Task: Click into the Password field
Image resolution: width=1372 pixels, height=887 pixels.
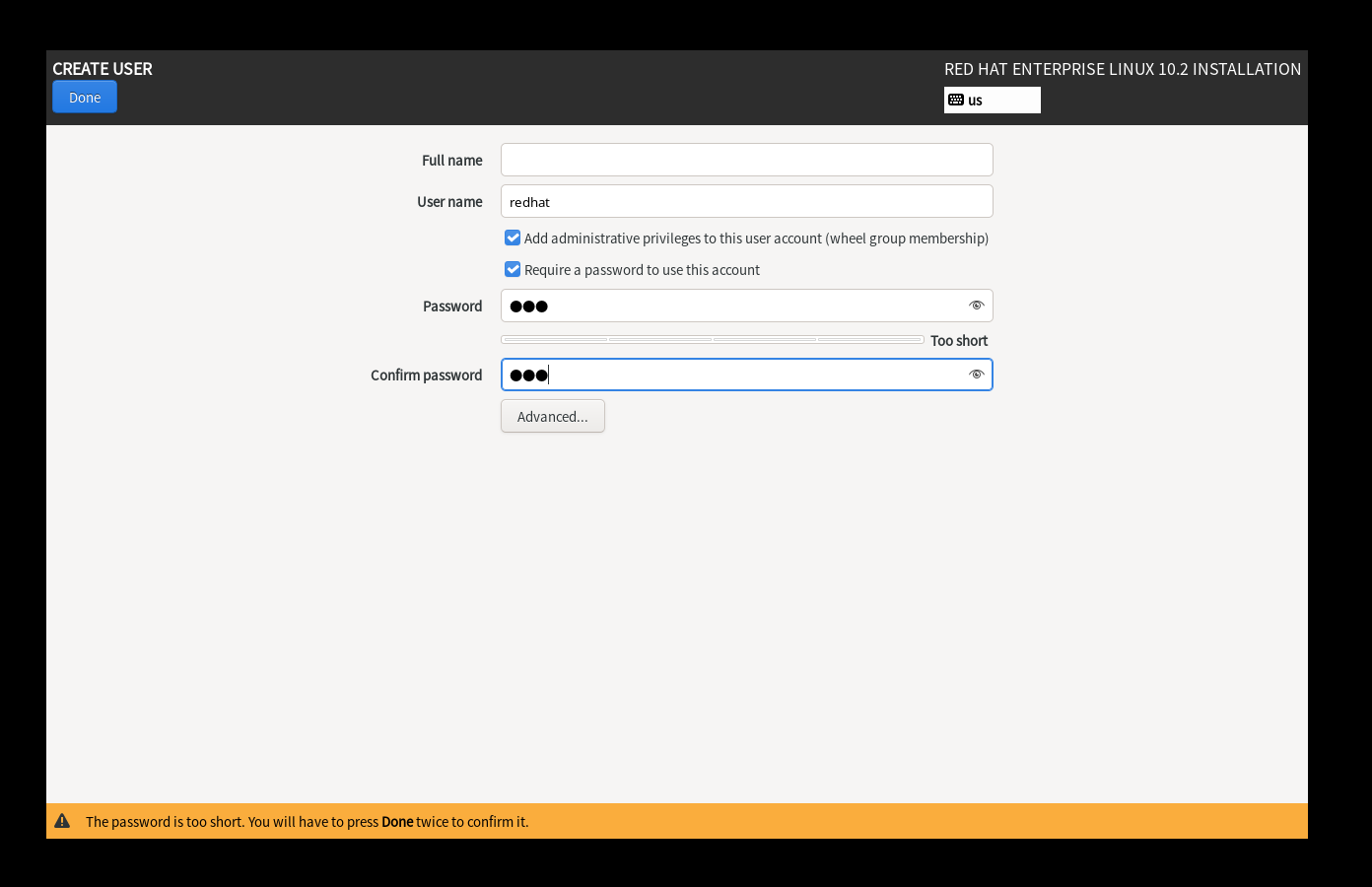Action: [x=746, y=306]
